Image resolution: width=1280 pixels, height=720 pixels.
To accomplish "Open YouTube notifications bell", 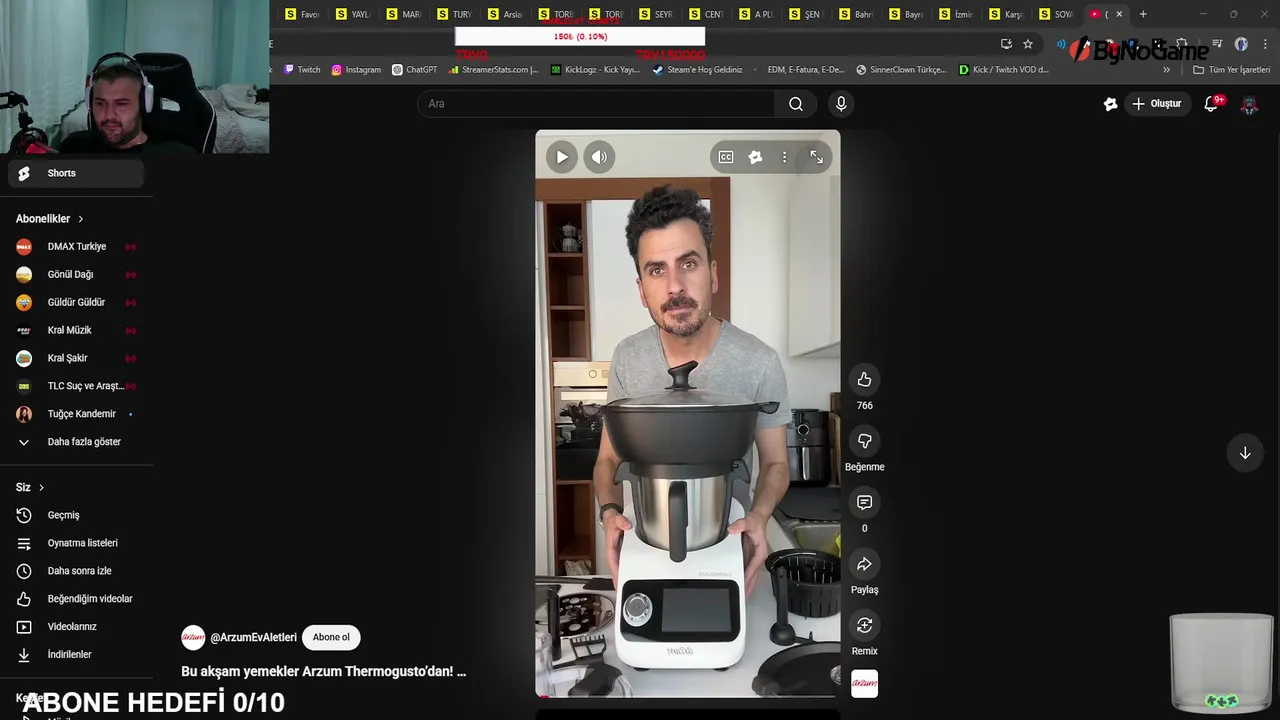I will (1211, 104).
